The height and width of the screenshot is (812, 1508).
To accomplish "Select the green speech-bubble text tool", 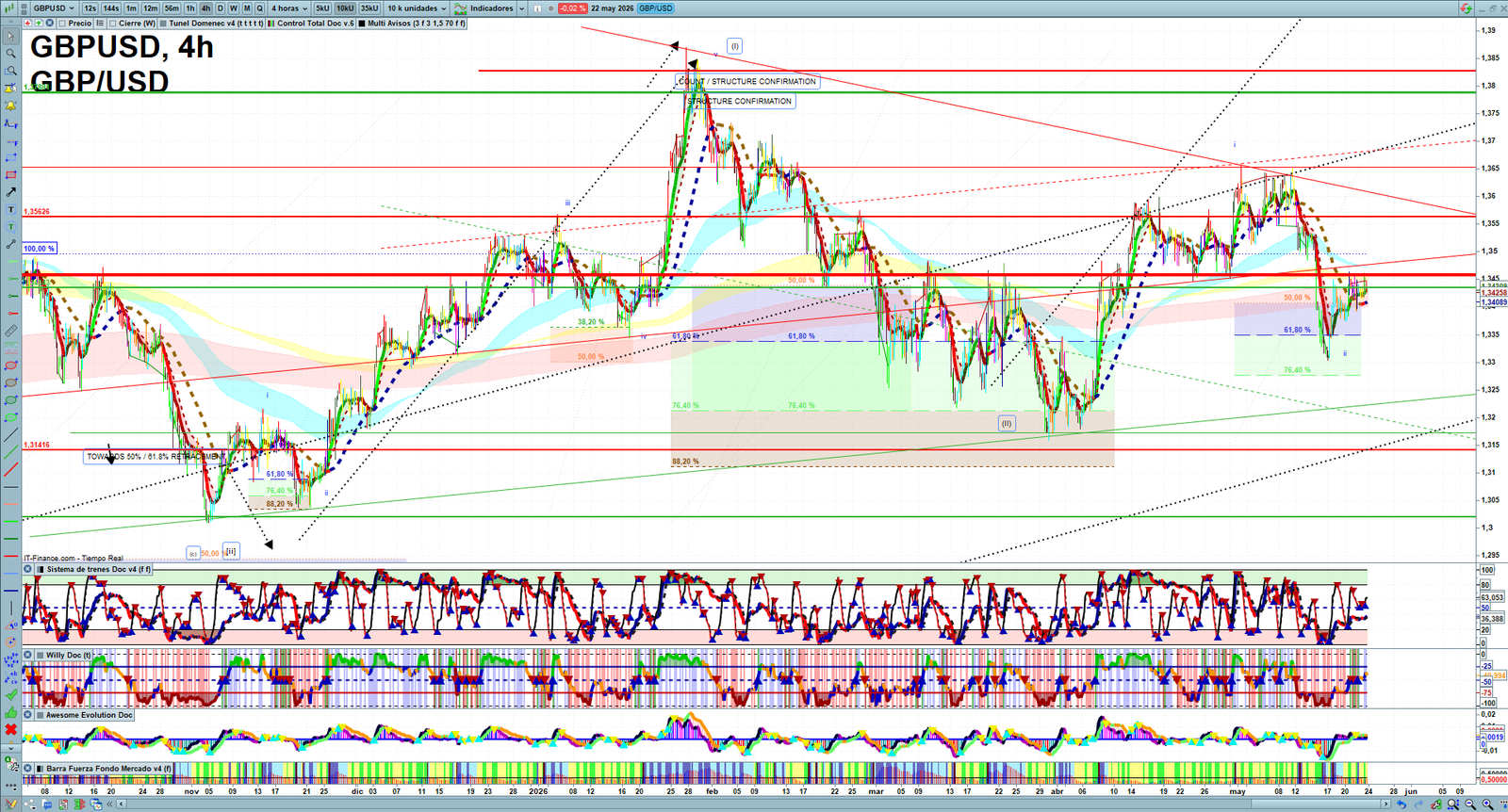I will (x=11, y=227).
